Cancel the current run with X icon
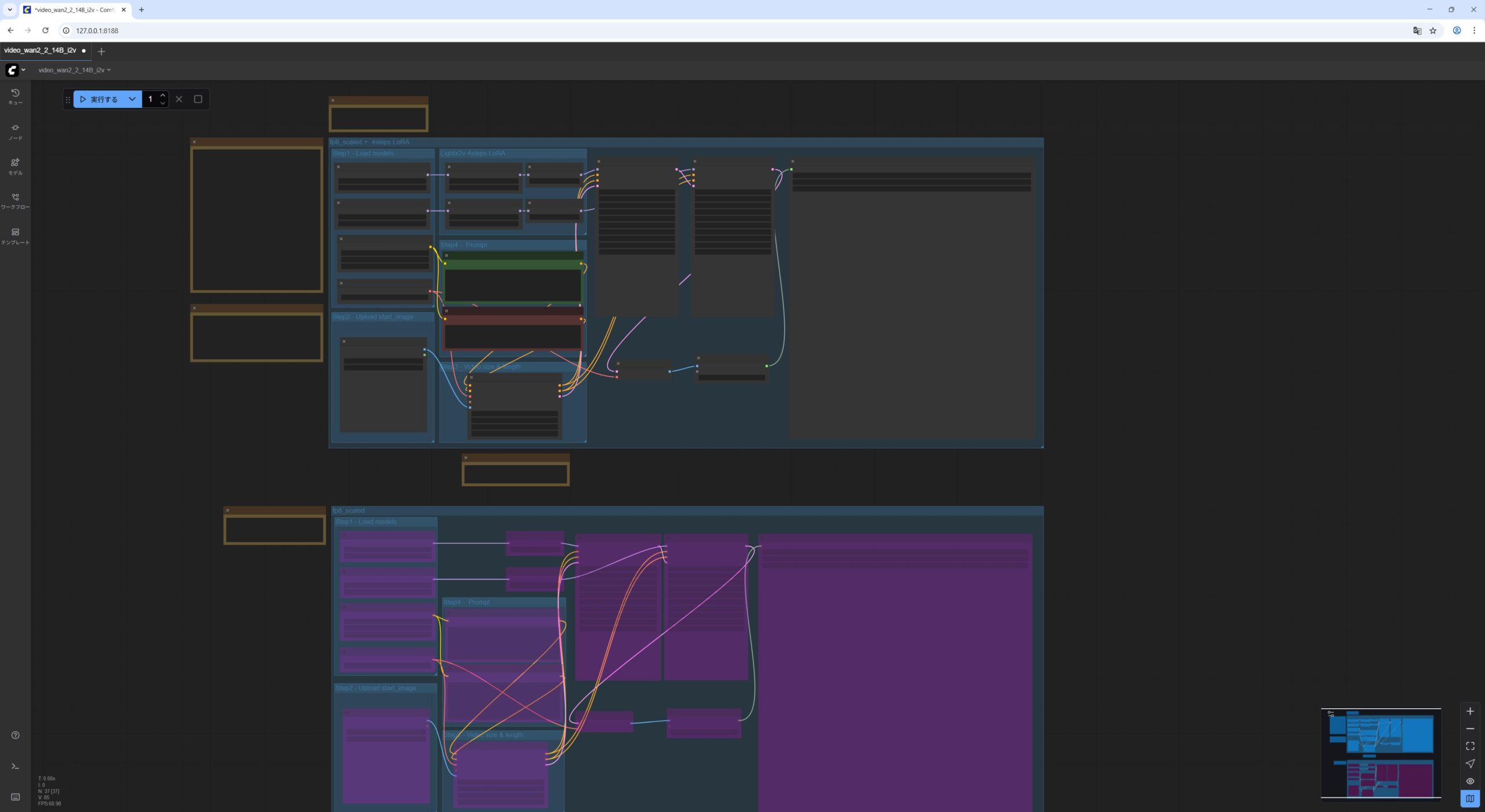The width and height of the screenshot is (1485, 812). [x=179, y=99]
